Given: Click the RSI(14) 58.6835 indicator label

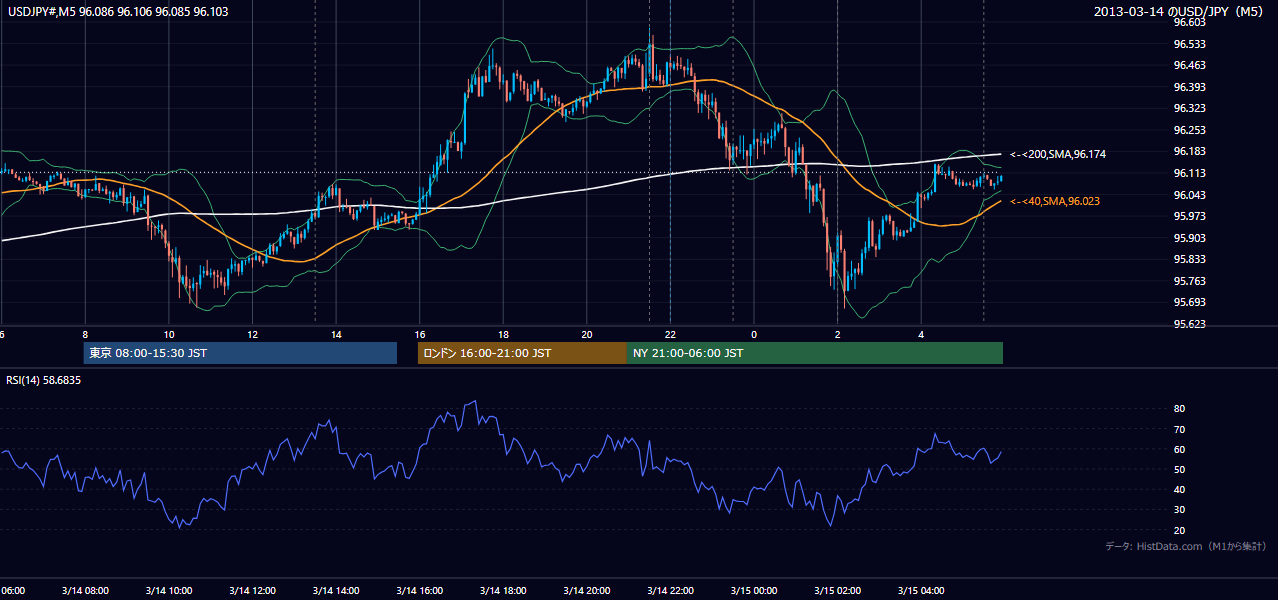Looking at the screenshot, I should 44,380.
